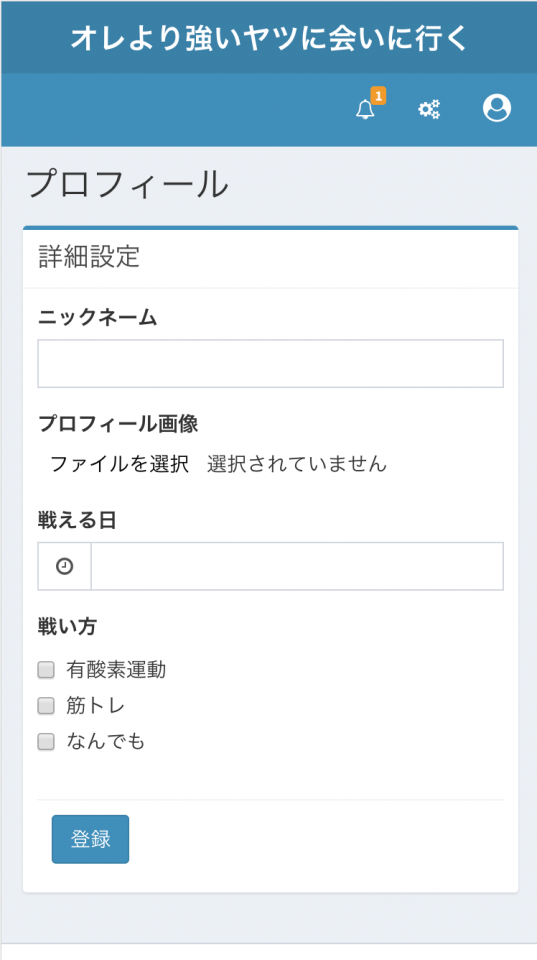The height and width of the screenshot is (960, 537).
Task: Open the user account avatar icon
Action: 497,109
